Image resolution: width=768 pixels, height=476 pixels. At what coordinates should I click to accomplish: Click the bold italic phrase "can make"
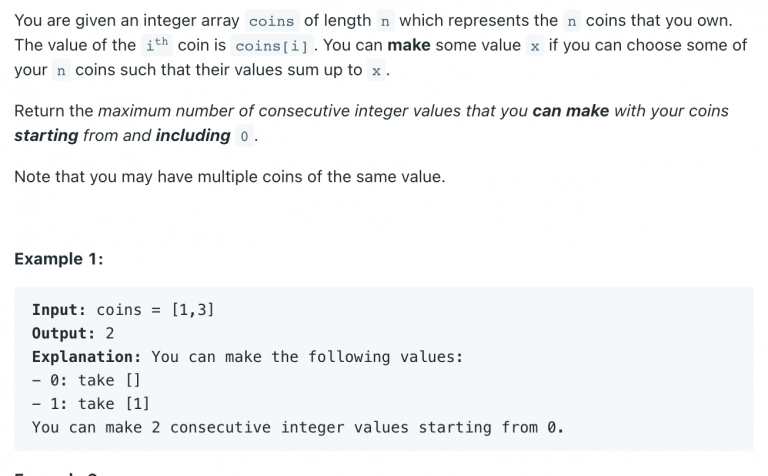[x=571, y=111]
